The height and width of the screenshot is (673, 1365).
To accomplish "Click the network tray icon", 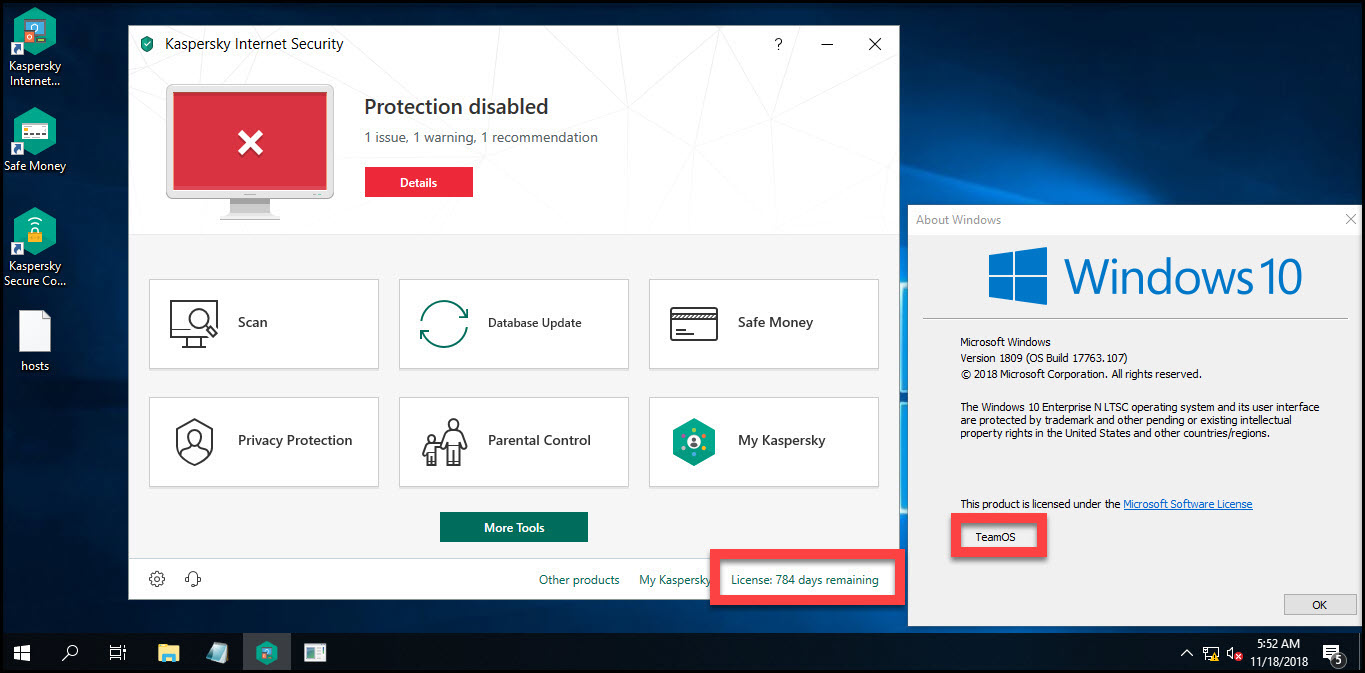I will [x=1210, y=653].
